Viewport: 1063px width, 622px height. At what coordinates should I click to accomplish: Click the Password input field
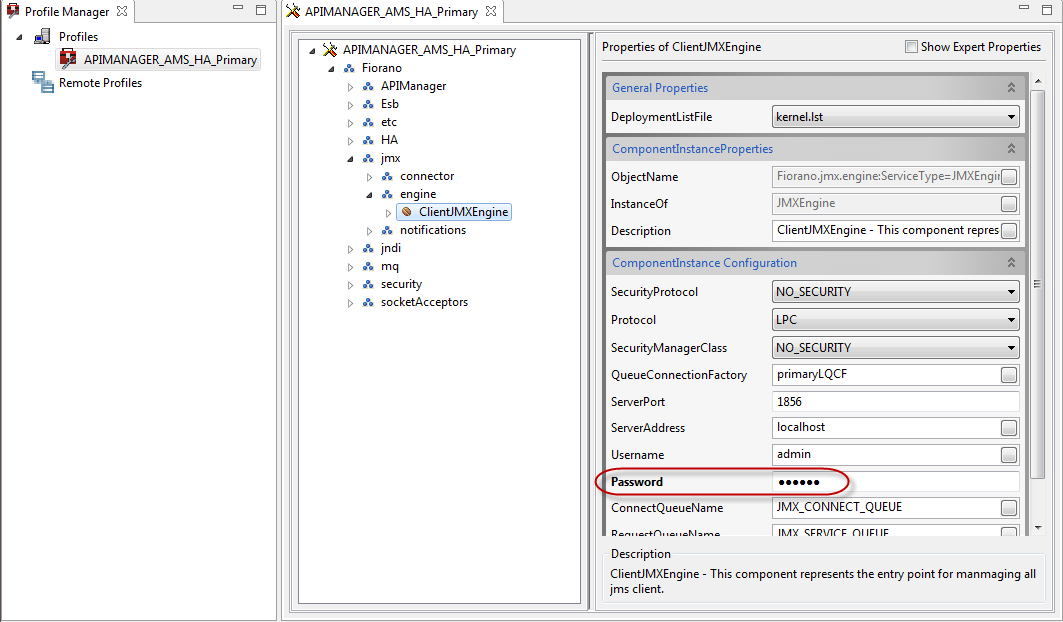tap(896, 482)
